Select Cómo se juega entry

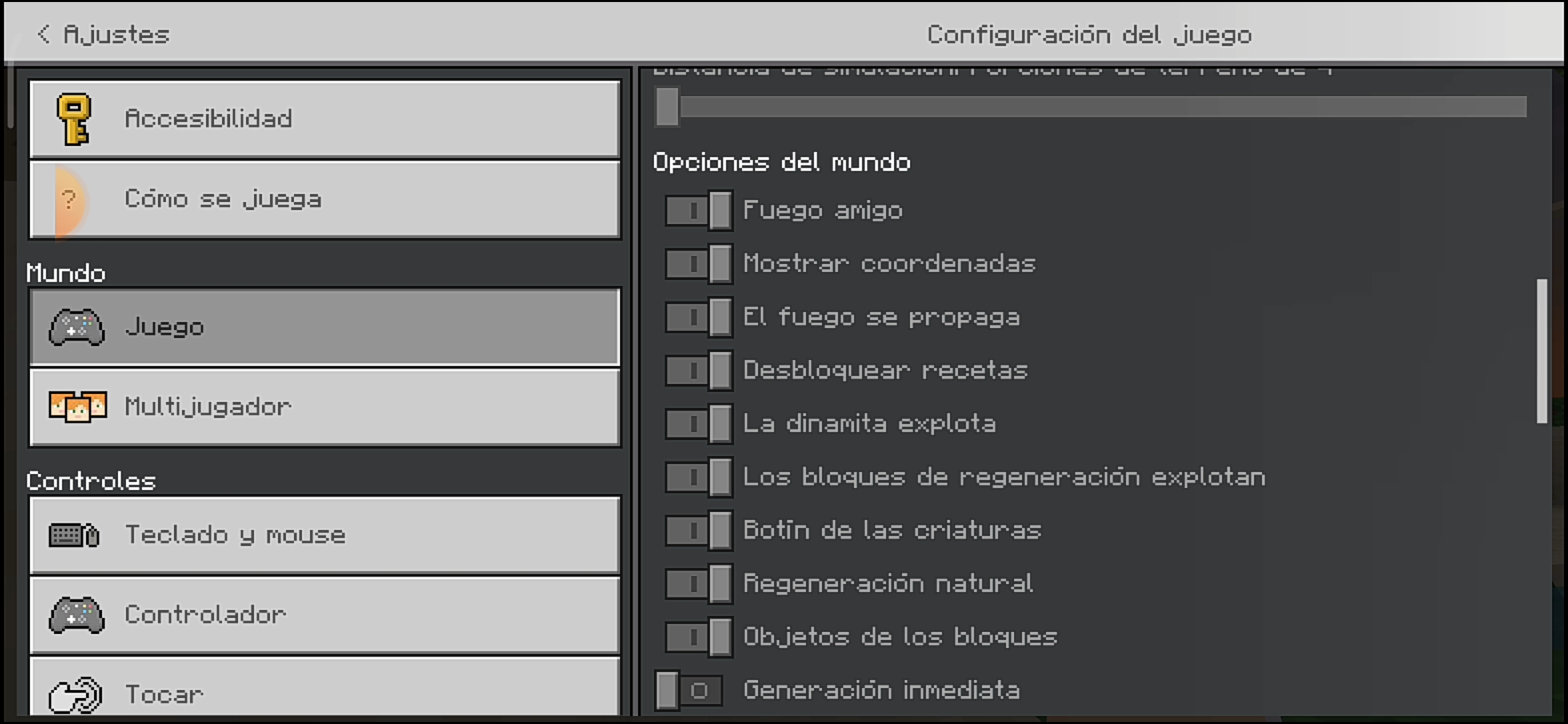point(324,200)
